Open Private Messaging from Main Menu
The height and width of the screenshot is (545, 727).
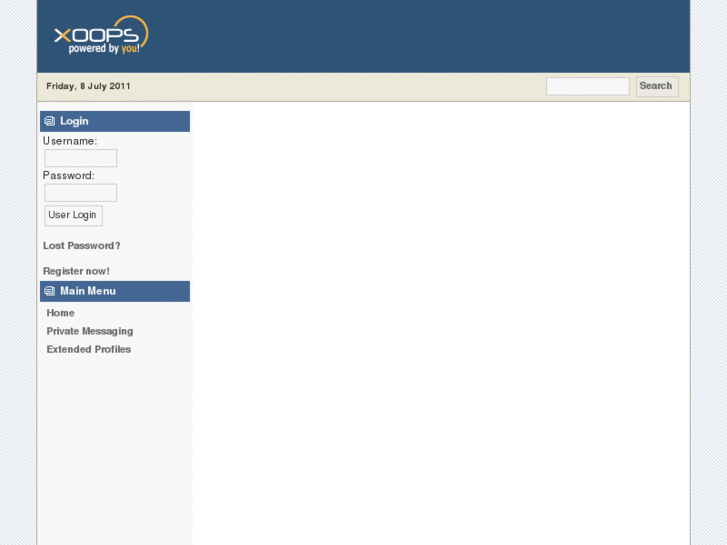click(89, 331)
